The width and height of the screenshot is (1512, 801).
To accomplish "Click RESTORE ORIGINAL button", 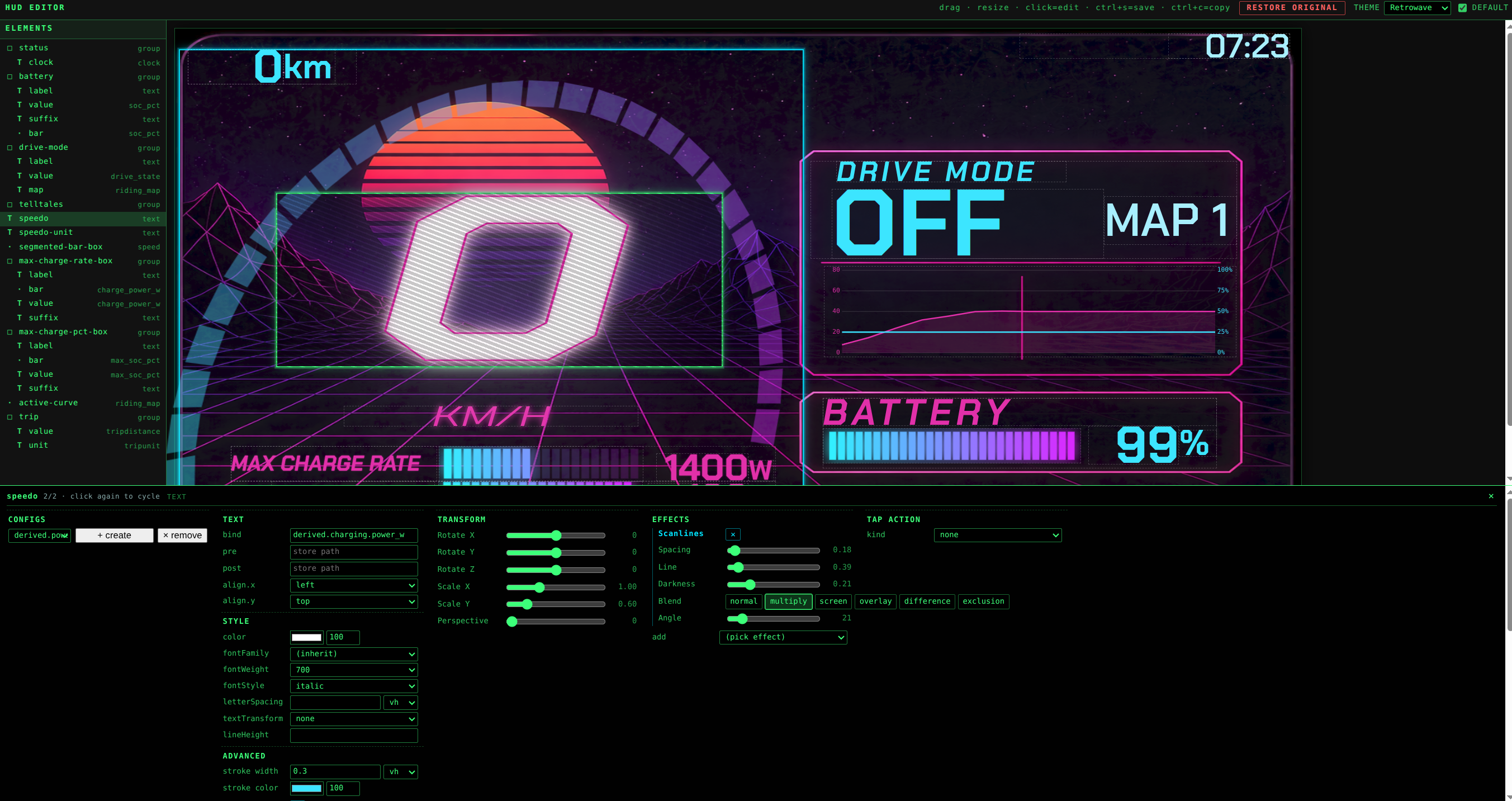I will (1291, 8).
